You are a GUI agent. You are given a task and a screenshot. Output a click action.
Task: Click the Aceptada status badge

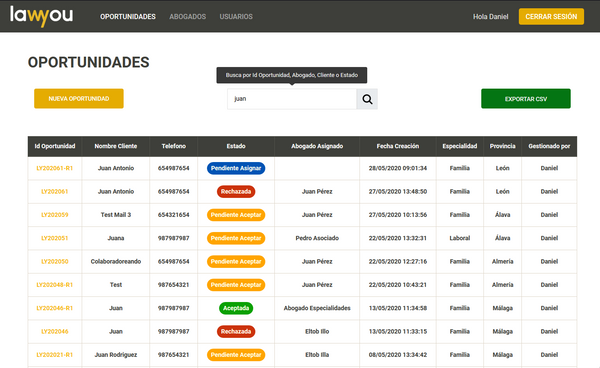coord(236,308)
